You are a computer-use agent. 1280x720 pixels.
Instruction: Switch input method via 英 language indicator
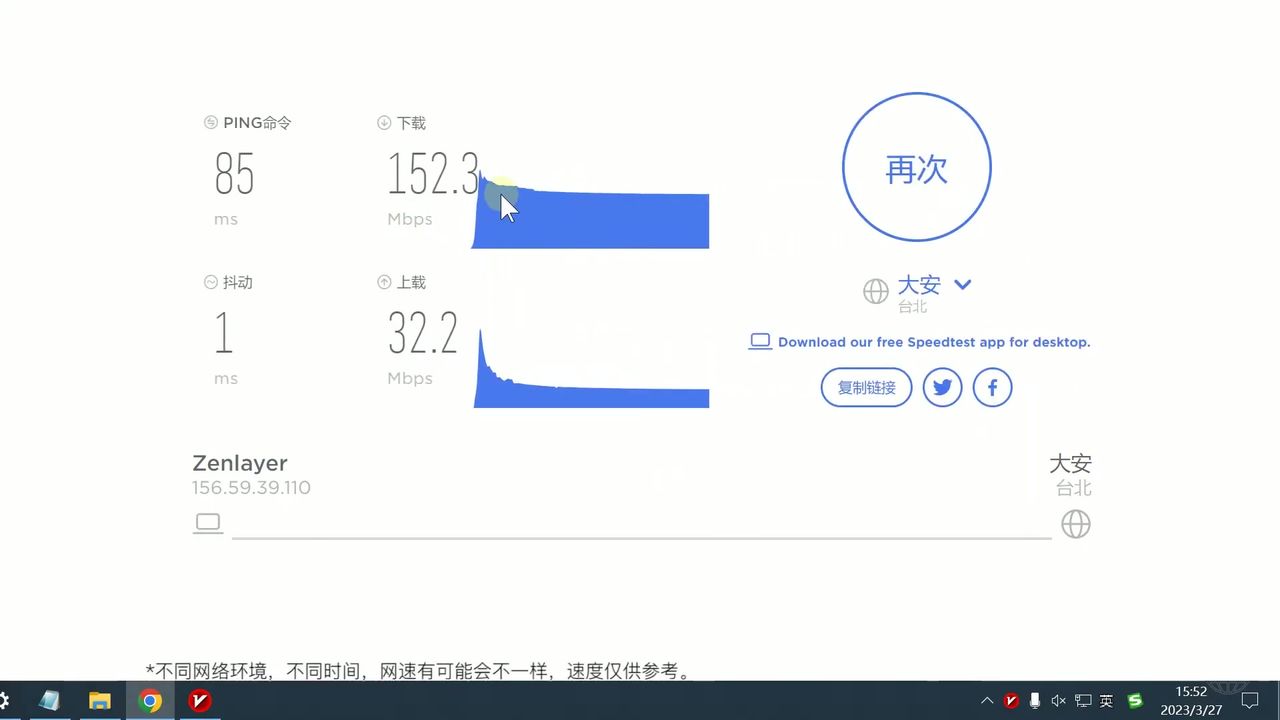[x=1106, y=701]
